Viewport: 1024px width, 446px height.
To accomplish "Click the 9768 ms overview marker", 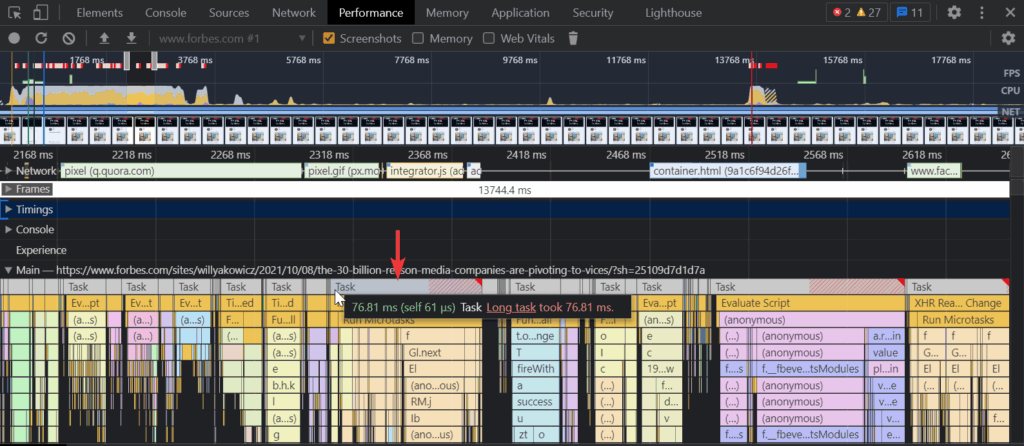I will [521, 59].
